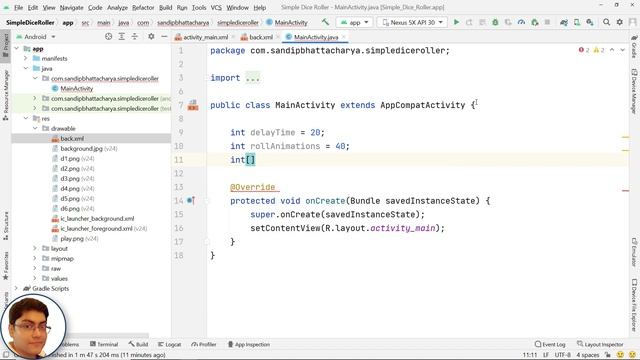Expand the values folder
The width and height of the screenshot is (640, 360).
(x=35, y=278)
